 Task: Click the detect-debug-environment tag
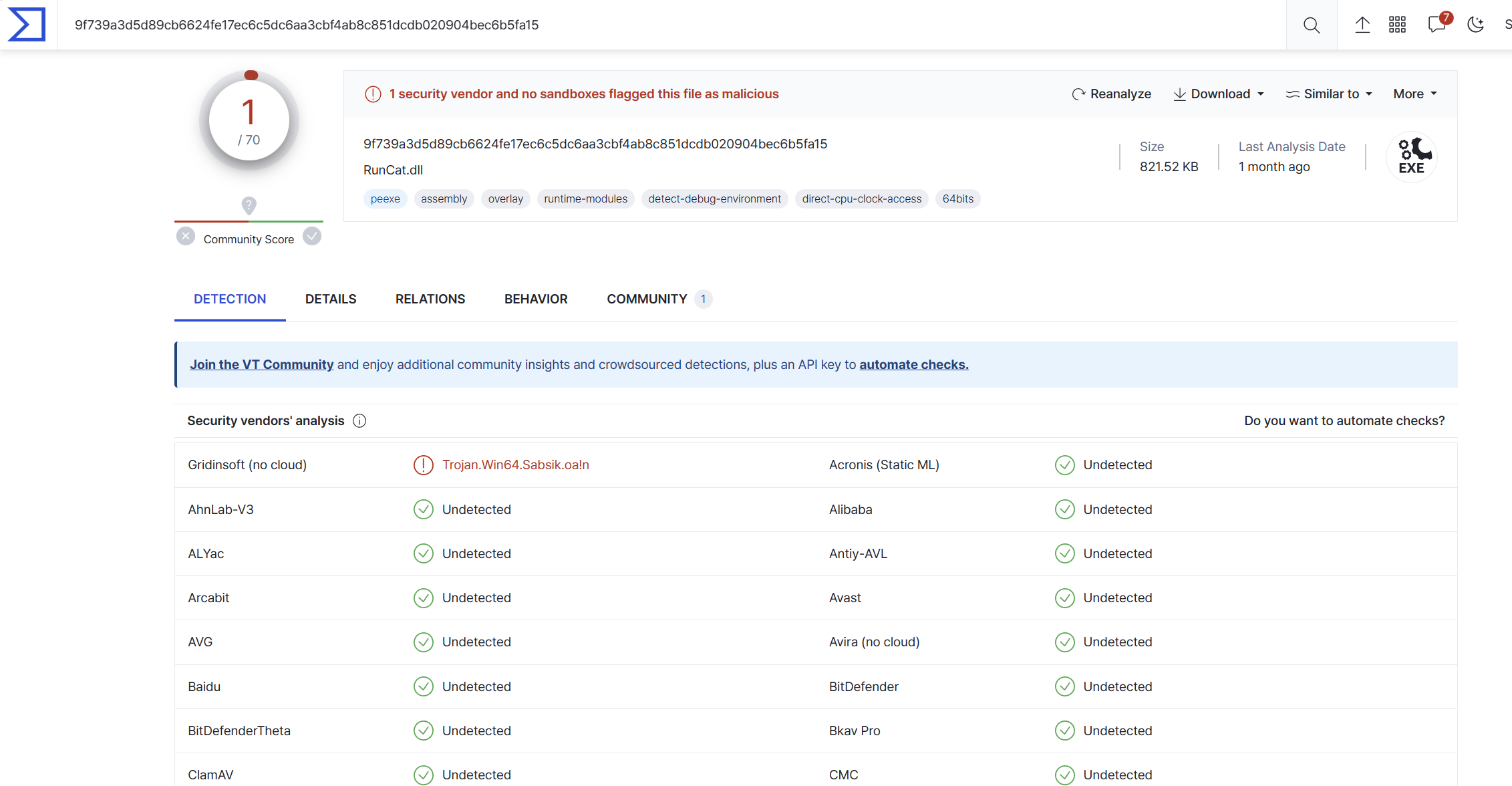click(715, 199)
